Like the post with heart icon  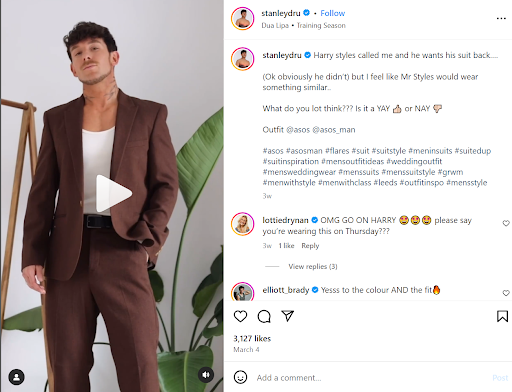240,316
